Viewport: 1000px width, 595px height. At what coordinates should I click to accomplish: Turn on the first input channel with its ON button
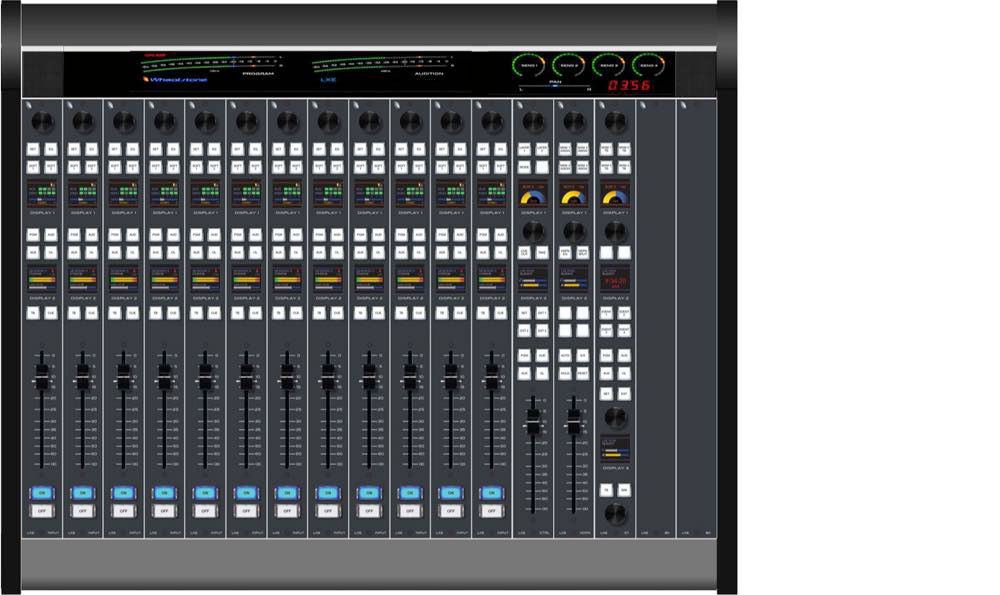tap(42, 492)
